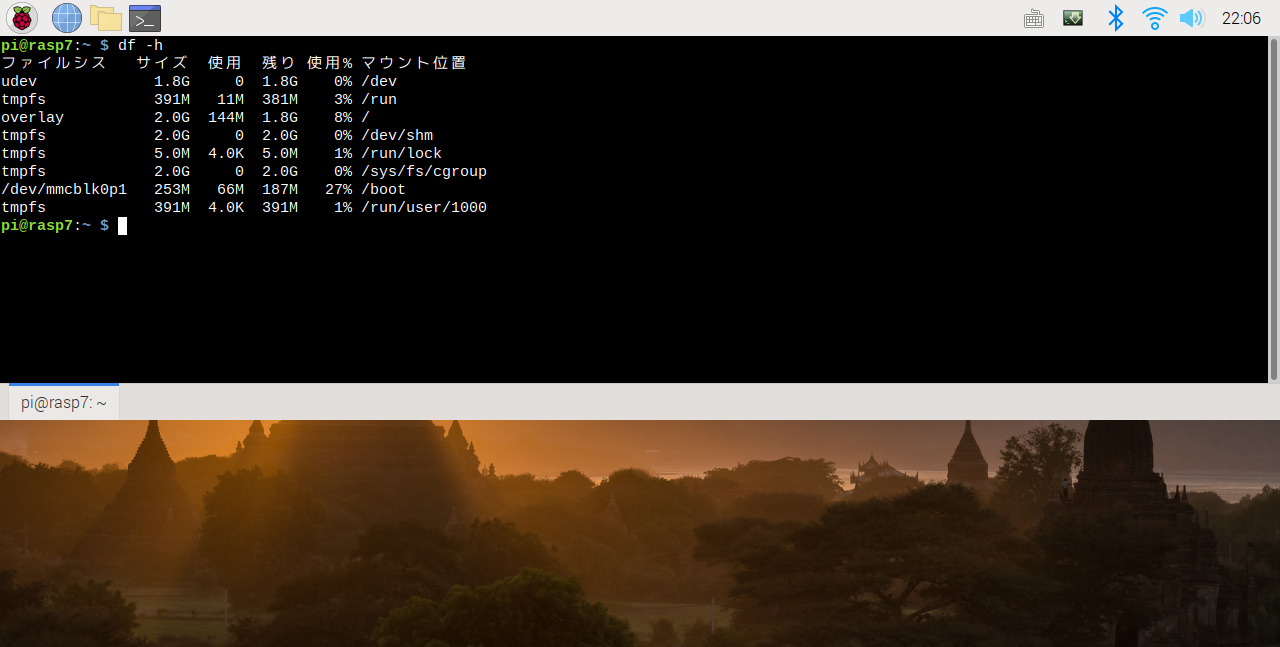Screen dimensions: 1280x647
Task: Click the /boot mount point
Action: (383, 189)
